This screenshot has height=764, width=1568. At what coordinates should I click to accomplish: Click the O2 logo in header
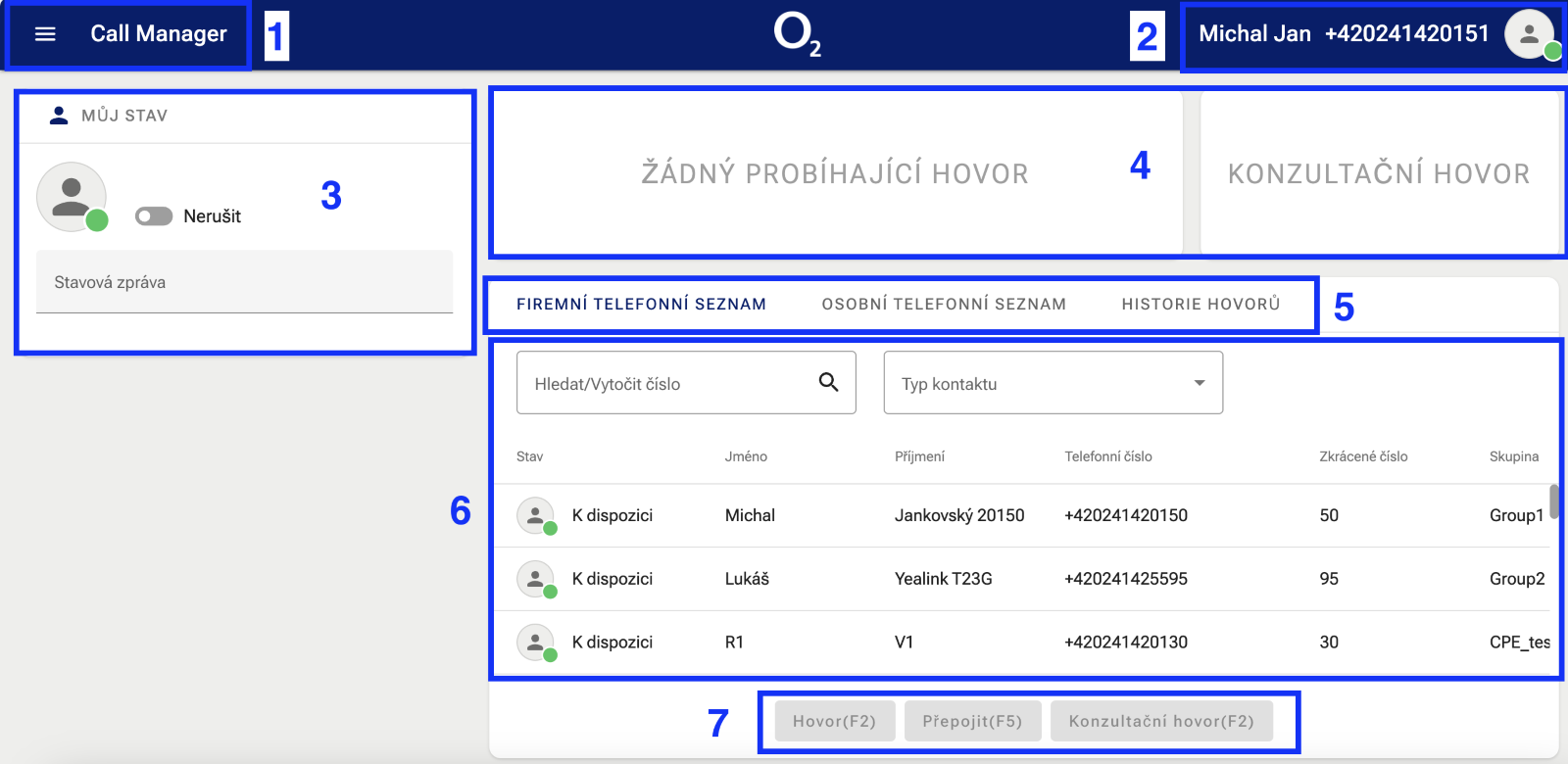(796, 34)
